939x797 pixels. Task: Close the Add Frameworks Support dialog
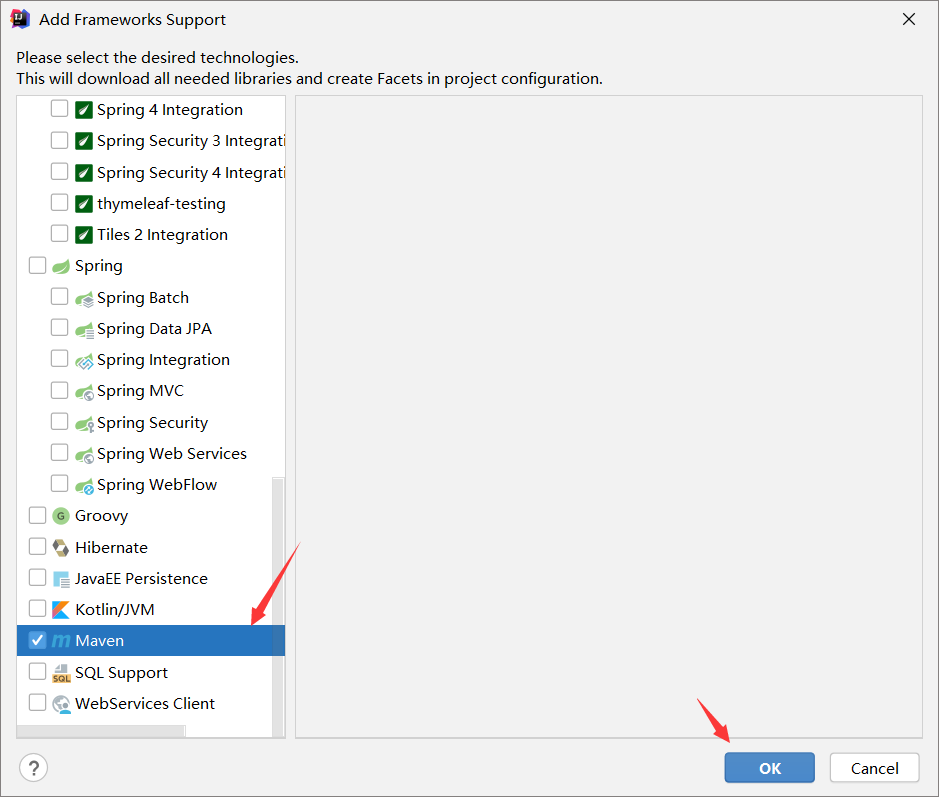pos(908,19)
